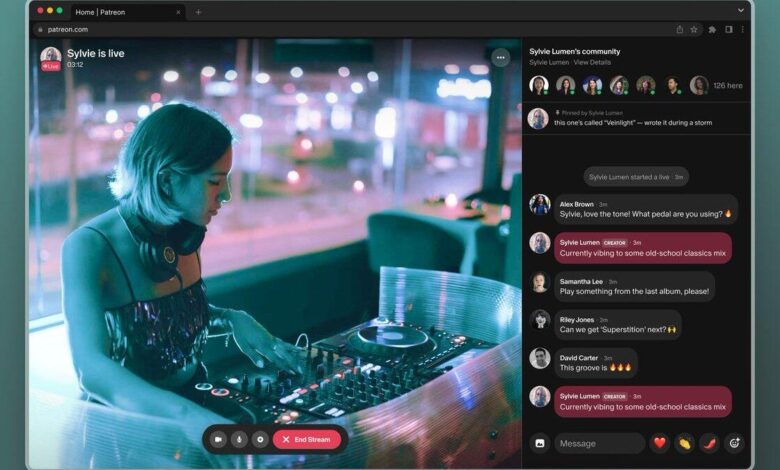
Task: Select the sixth viewer avatar in community row
Action: pos(673,85)
